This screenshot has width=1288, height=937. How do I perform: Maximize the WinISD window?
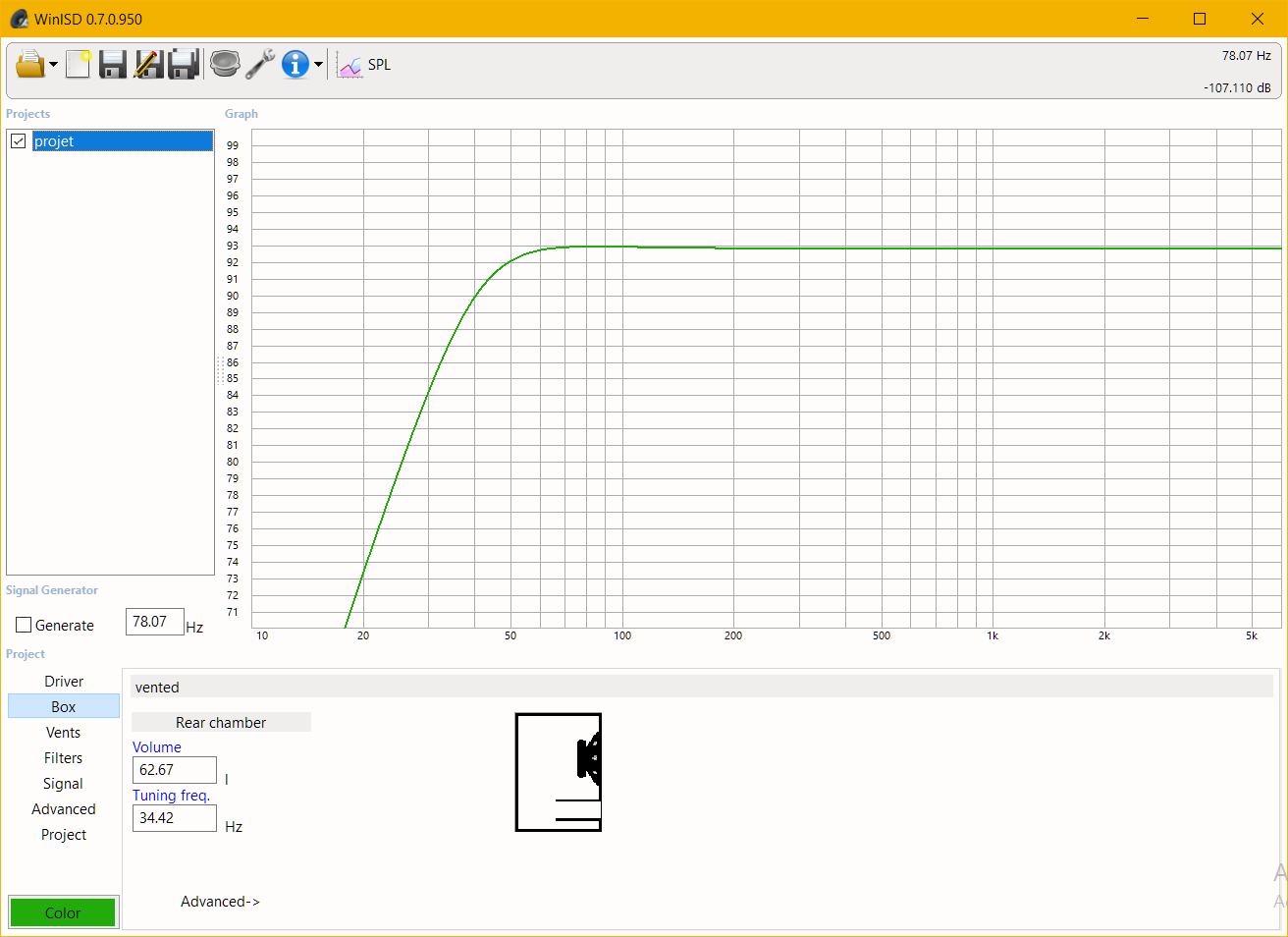click(1200, 19)
